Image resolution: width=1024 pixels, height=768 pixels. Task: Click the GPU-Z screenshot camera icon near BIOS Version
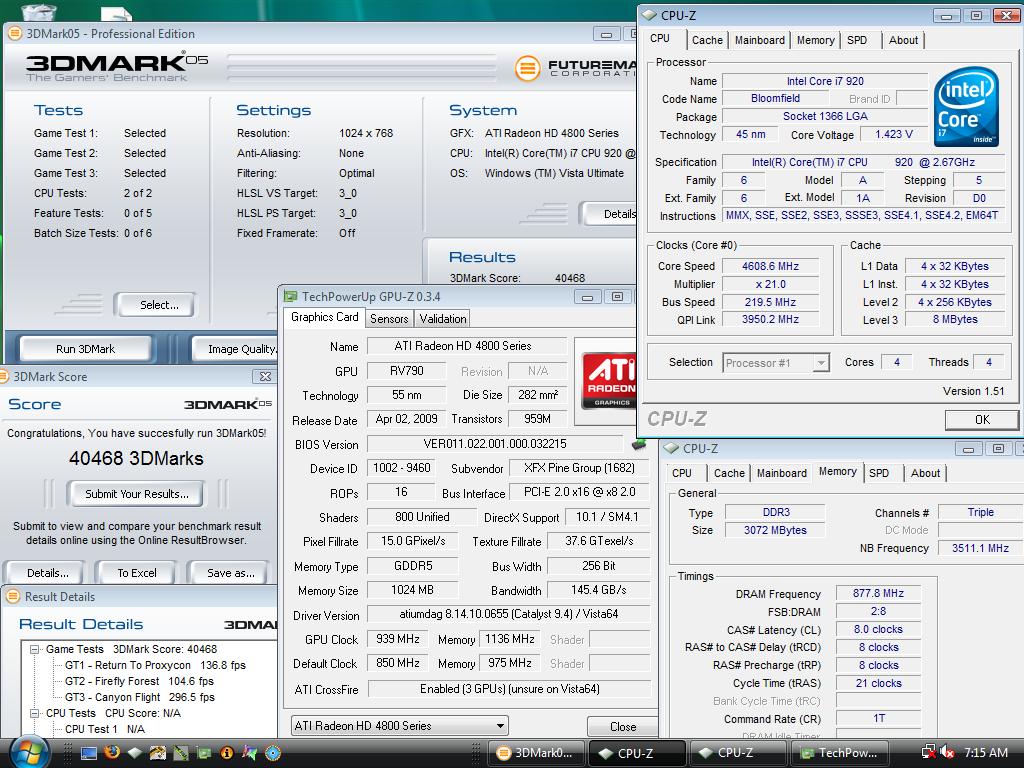tap(639, 445)
